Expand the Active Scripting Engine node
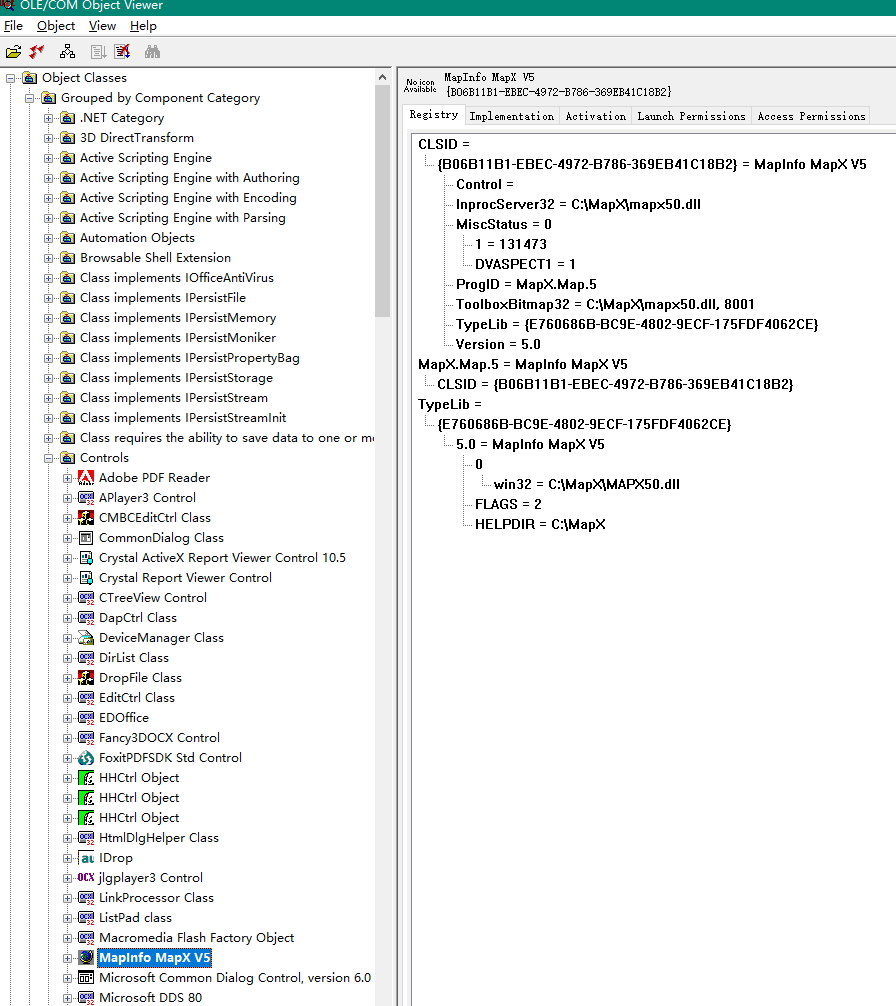The width and height of the screenshot is (896, 1006). coord(48,158)
